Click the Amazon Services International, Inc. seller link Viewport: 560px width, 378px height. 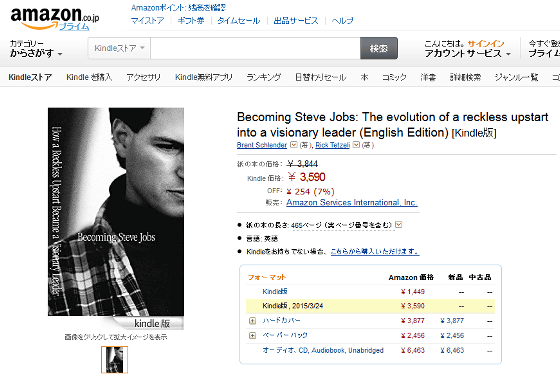pyautogui.click(x=352, y=203)
